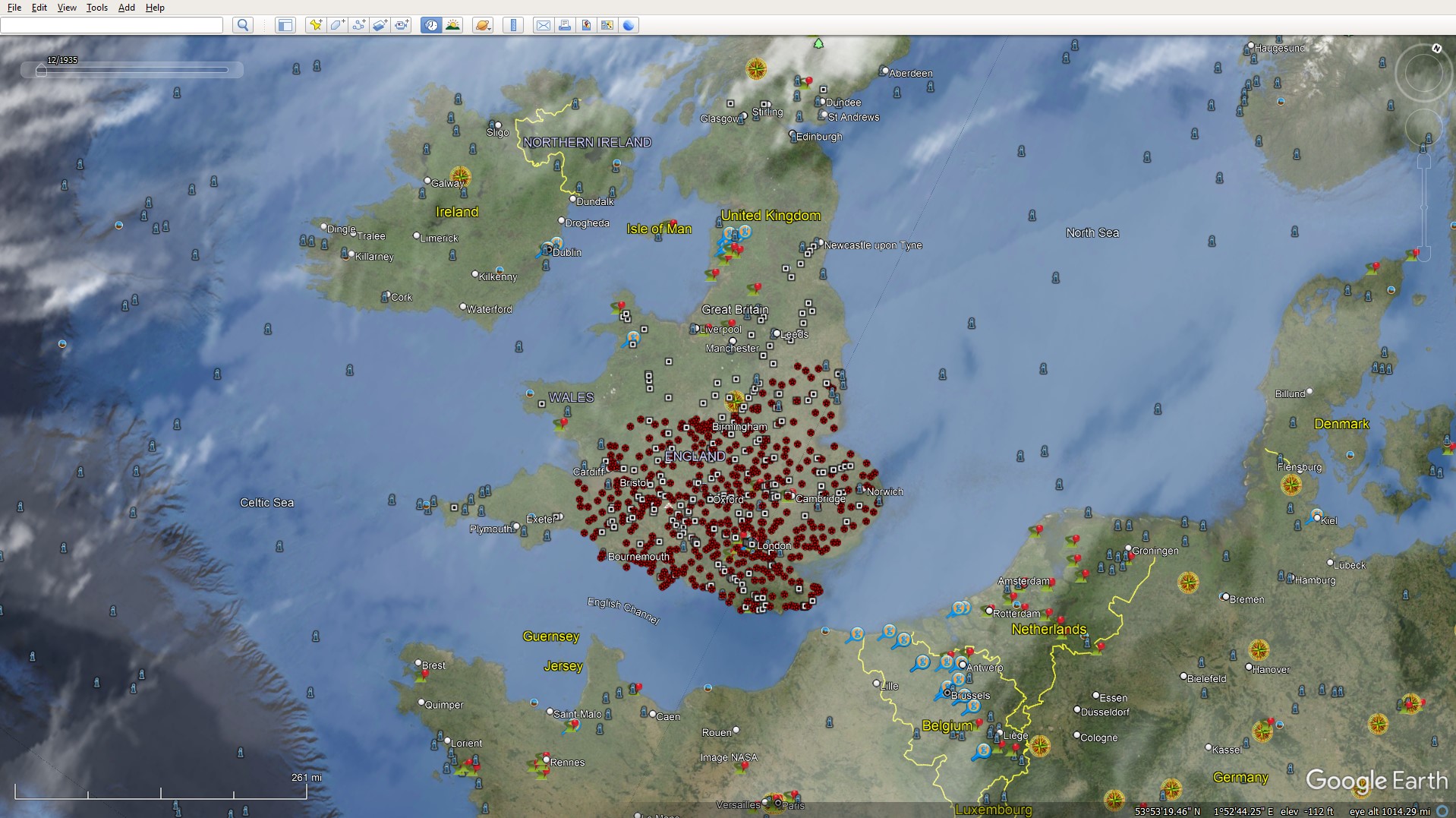Click the North 'N' compass marker
Viewport: 1456px width, 818px height.
1436,49
